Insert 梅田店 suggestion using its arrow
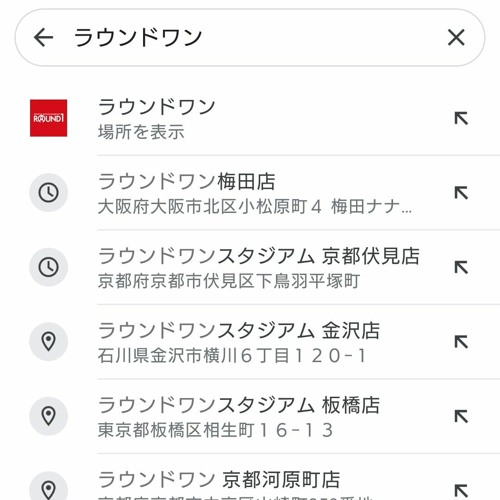This screenshot has height=500, width=500. [461, 193]
